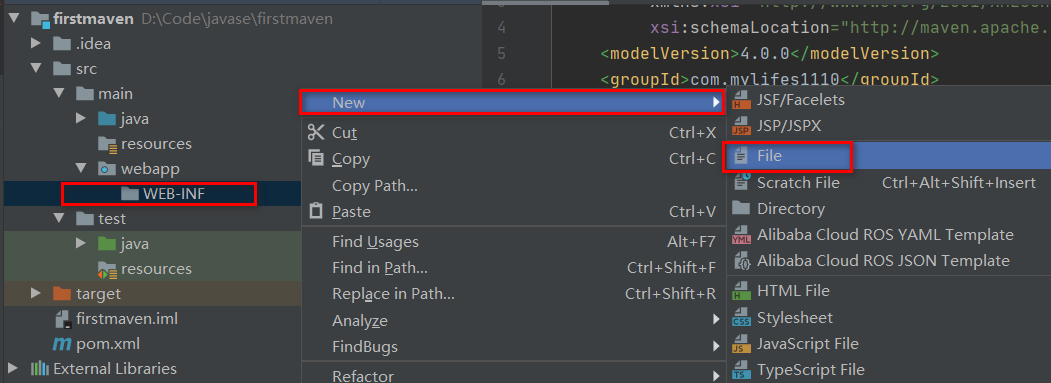Select File in the New submenu
This screenshot has height=383, width=1051.
pos(889,156)
